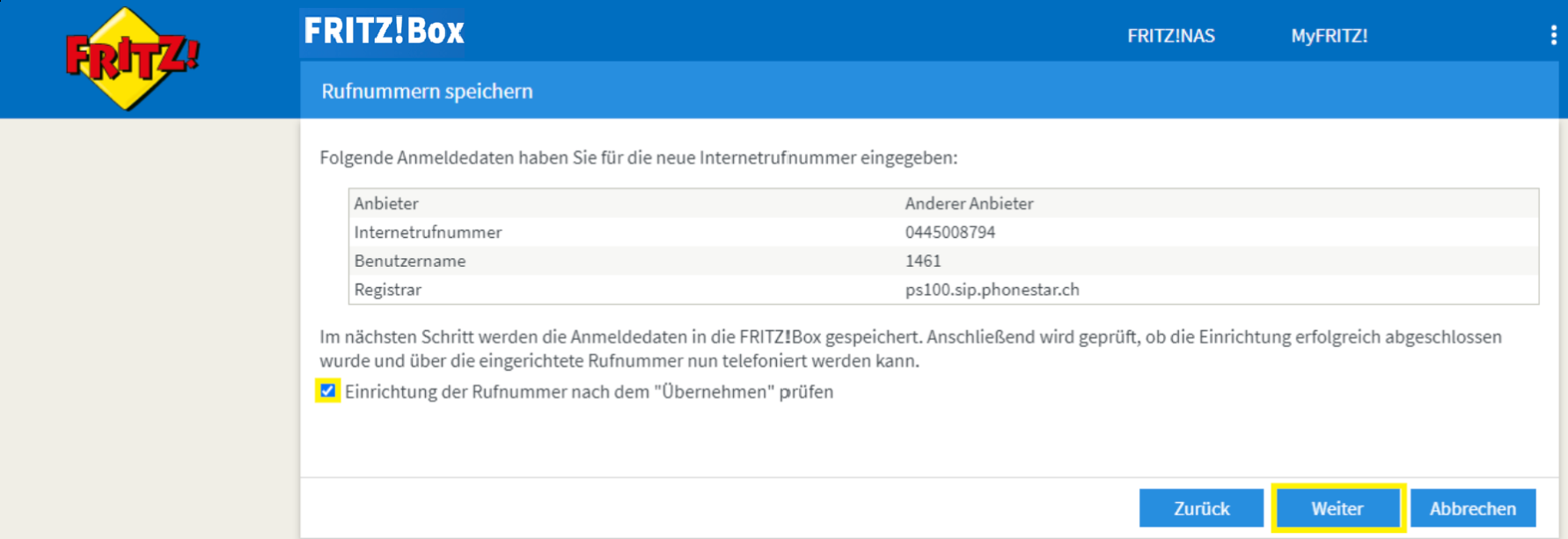This screenshot has height=539, width=1568.
Task: Click the label text 'Einrichtung der Rufnummer nach dem Übernehmen prüfen'
Action: point(588,392)
